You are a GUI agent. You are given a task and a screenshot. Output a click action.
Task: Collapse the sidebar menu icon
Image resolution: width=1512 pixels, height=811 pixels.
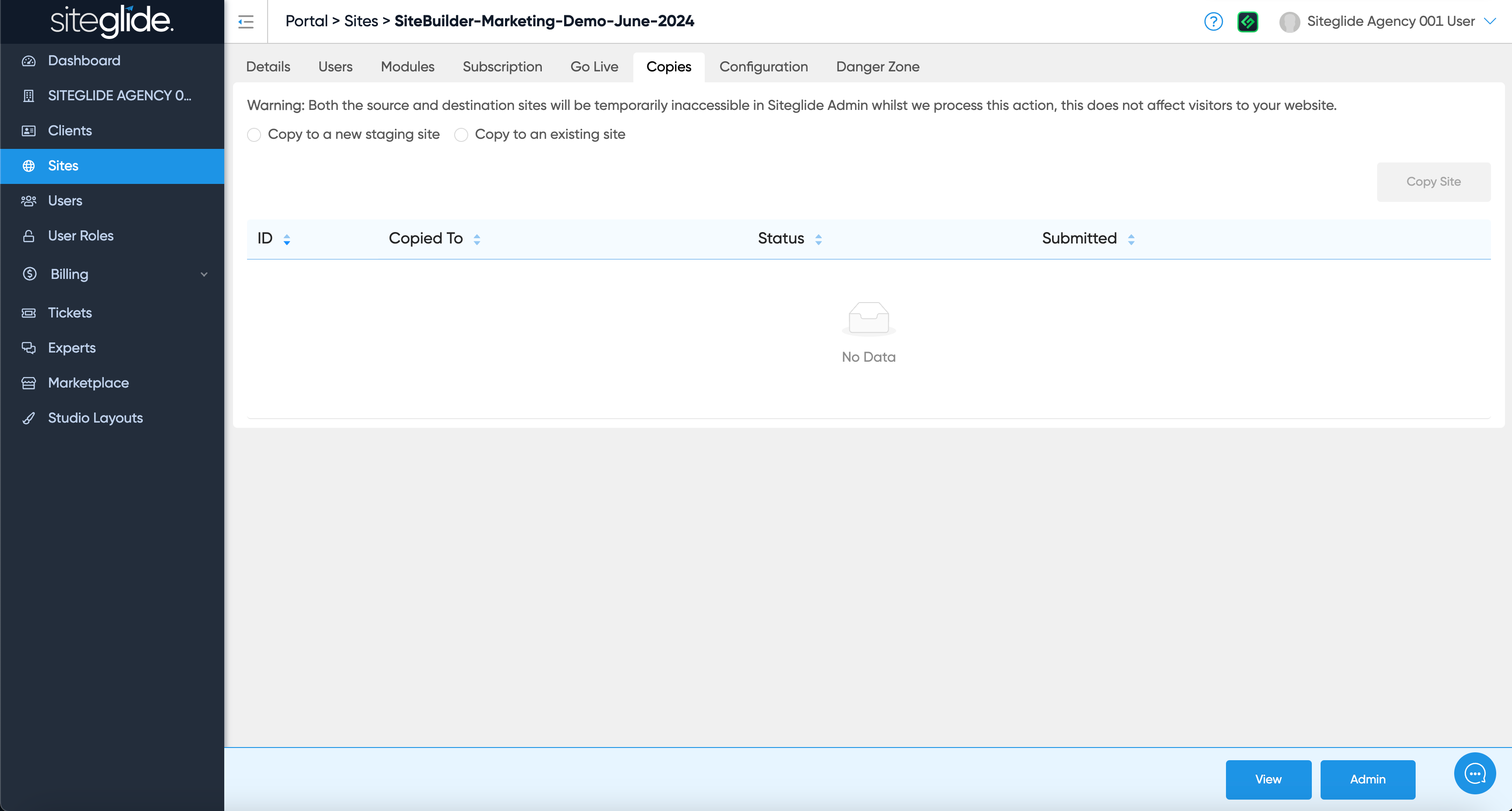point(245,22)
